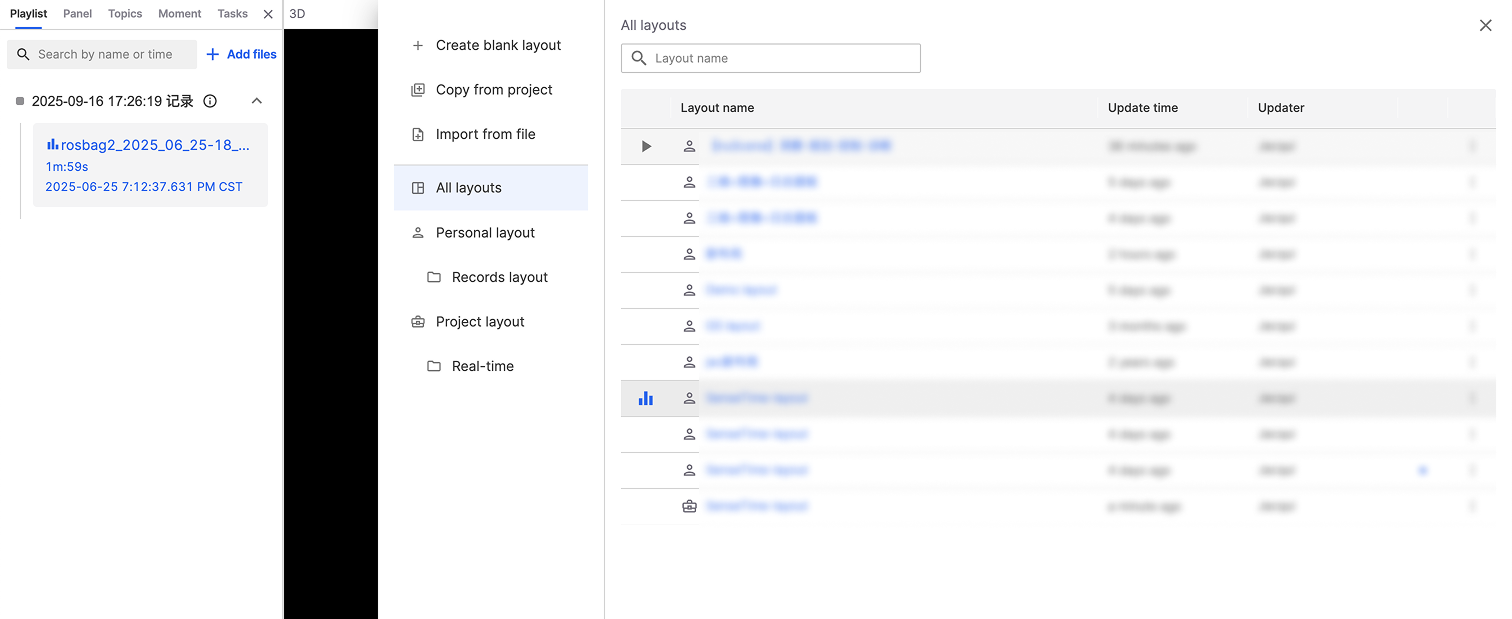Screen dimensions: 1512x619
Task: Click the bar chart icon in highlighted layout row
Action: [x=646, y=398]
